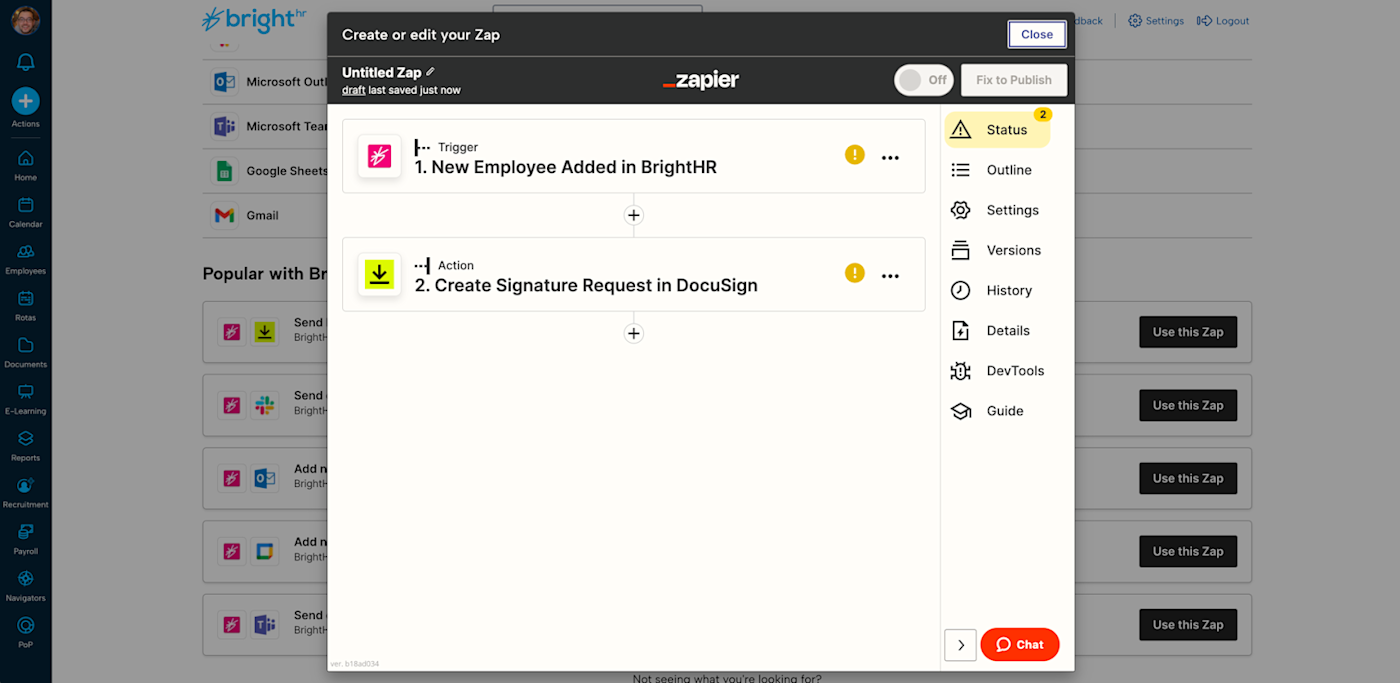
Task: Use the Outlook add Zap template
Action: pyautogui.click(x=1188, y=478)
